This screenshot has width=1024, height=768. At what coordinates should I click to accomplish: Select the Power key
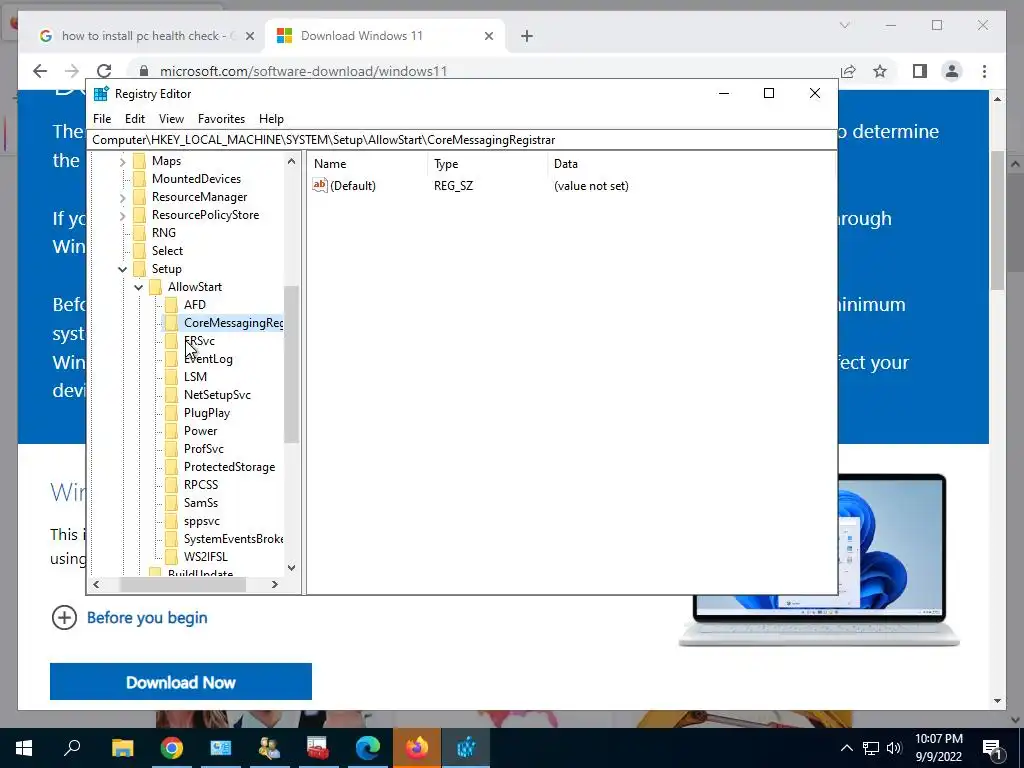pos(200,431)
